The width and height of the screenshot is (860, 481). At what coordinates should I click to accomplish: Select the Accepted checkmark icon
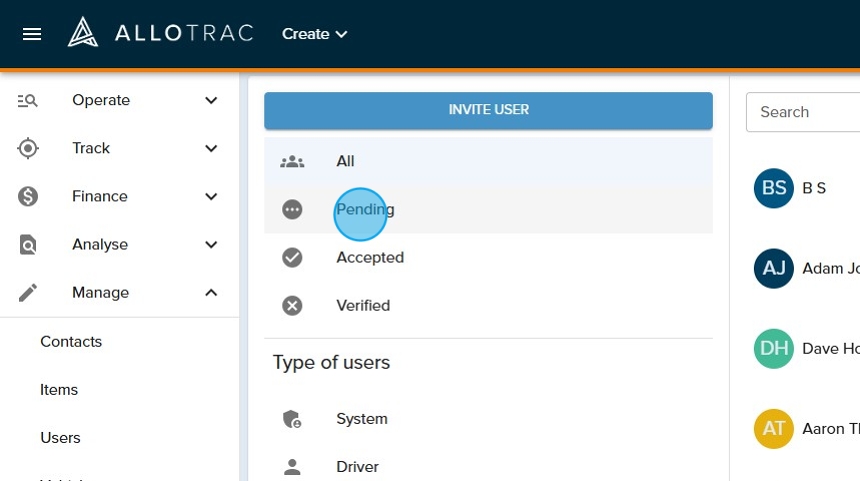tap(292, 257)
